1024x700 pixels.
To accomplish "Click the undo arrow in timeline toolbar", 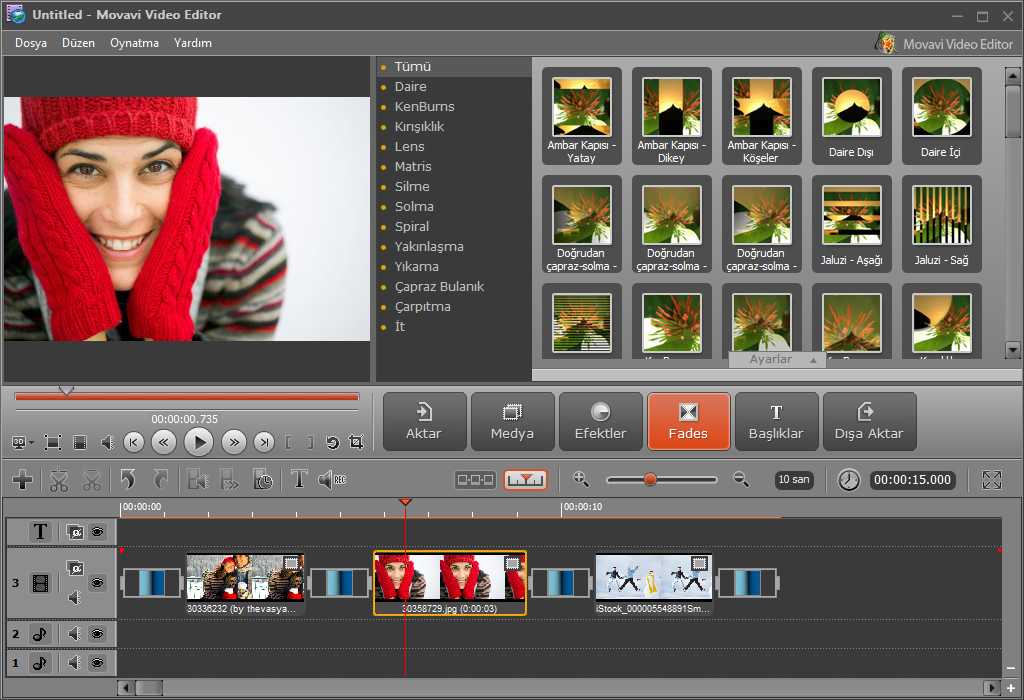I will coord(128,481).
